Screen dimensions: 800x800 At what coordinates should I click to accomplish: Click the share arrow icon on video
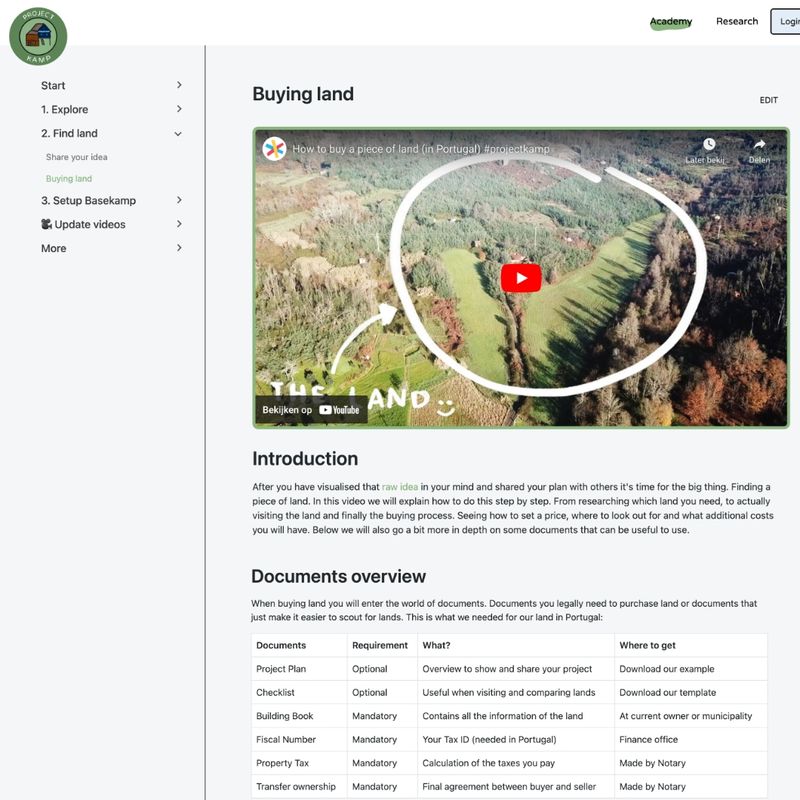pos(759,145)
